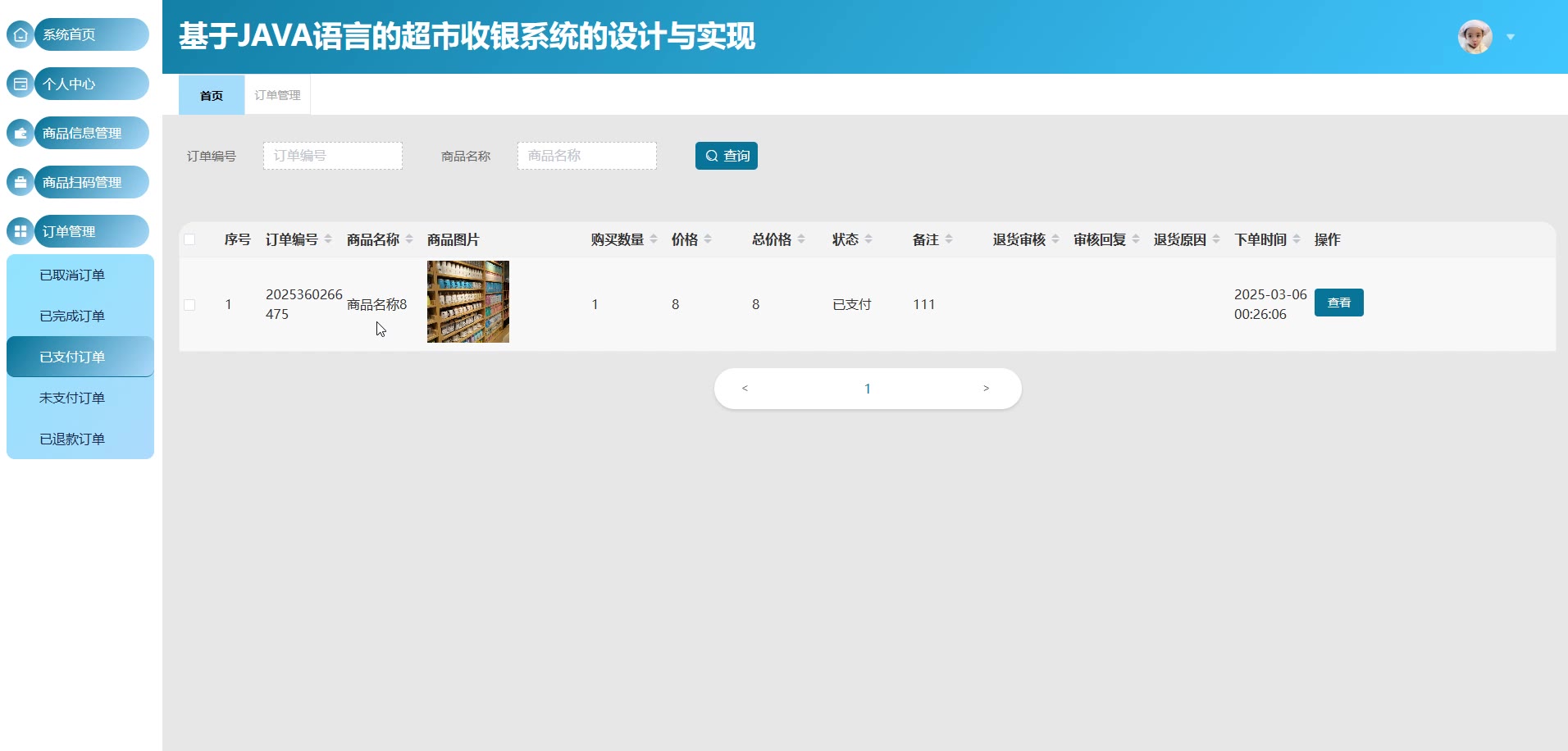Viewport: 1568px width, 751px height.
Task: Click the grid icon beside 订单管理
Action: pos(21,231)
